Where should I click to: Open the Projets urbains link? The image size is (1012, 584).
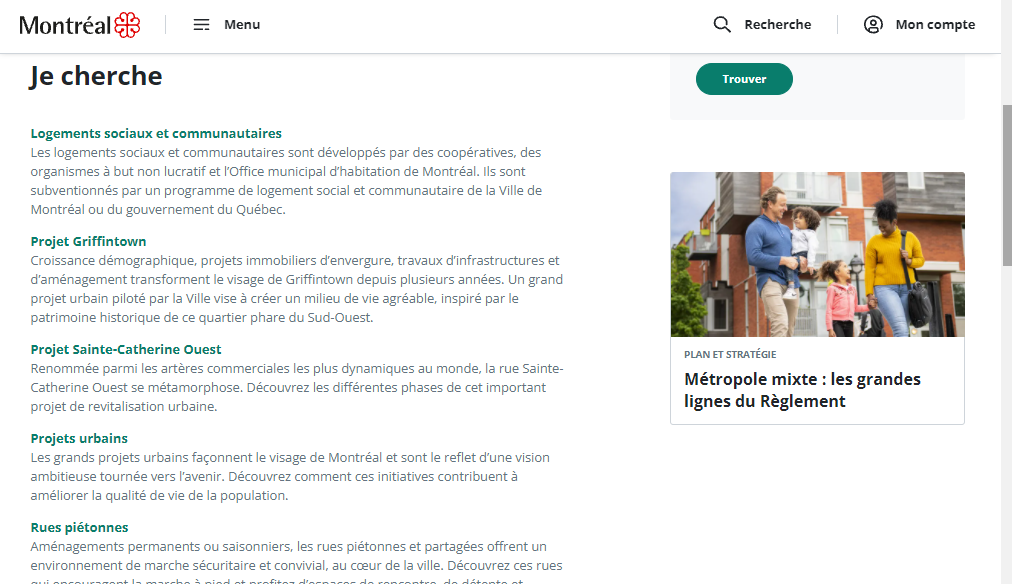[79, 438]
